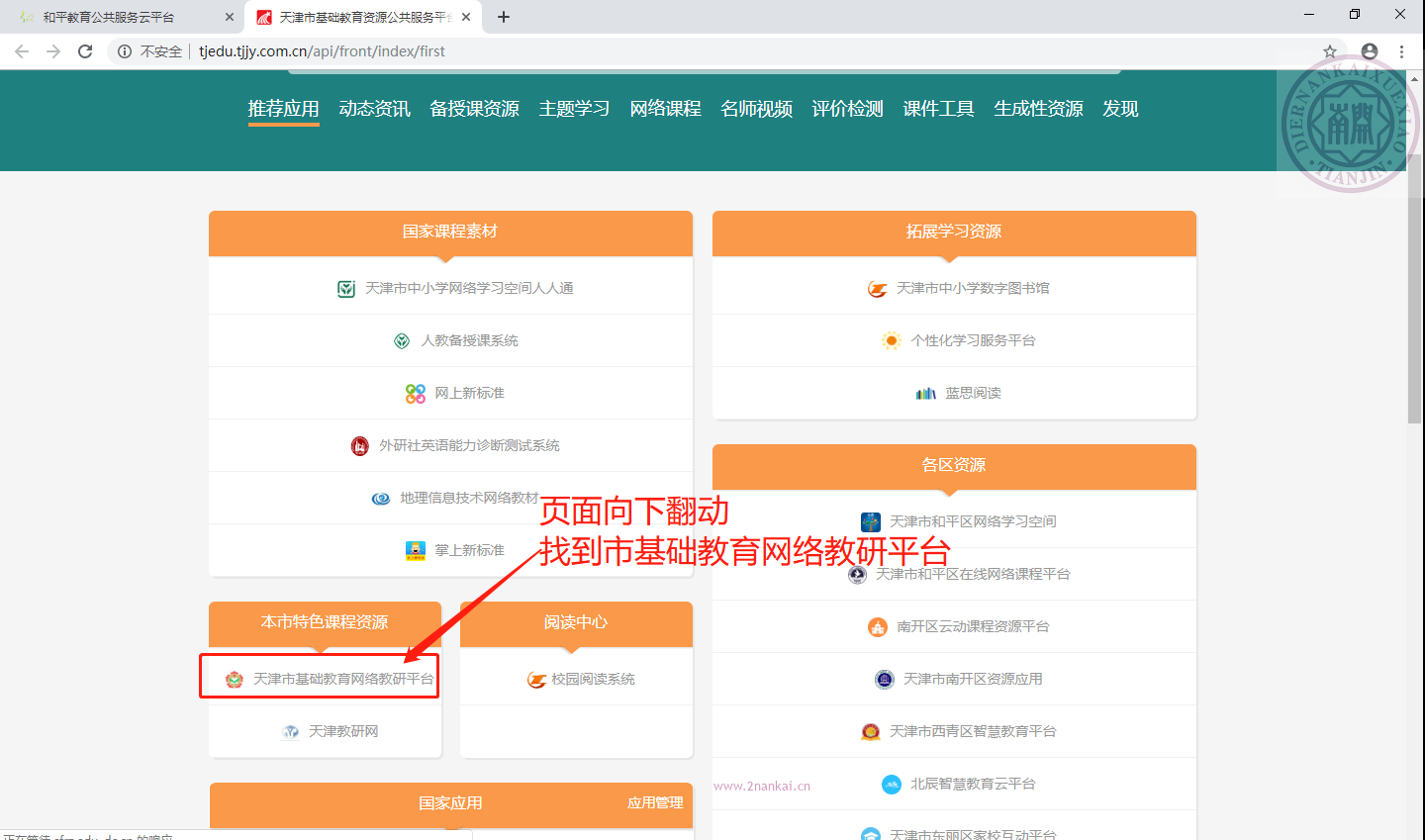Image resolution: width=1425 pixels, height=840 pixels.
Task: Click the 天津市和平区网络学习空间 icon
Action: 871,522
